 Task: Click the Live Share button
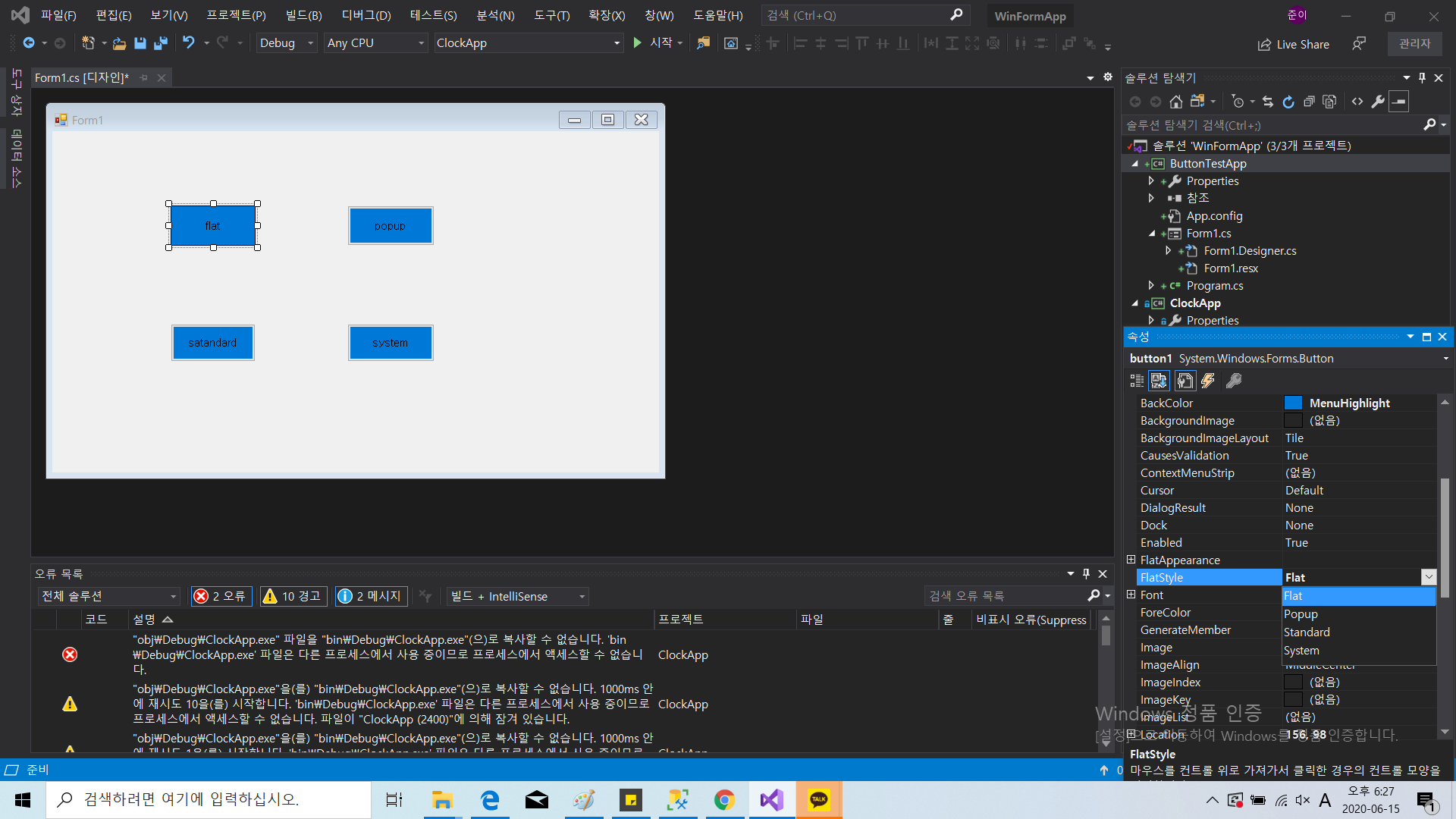[1294, 45]
